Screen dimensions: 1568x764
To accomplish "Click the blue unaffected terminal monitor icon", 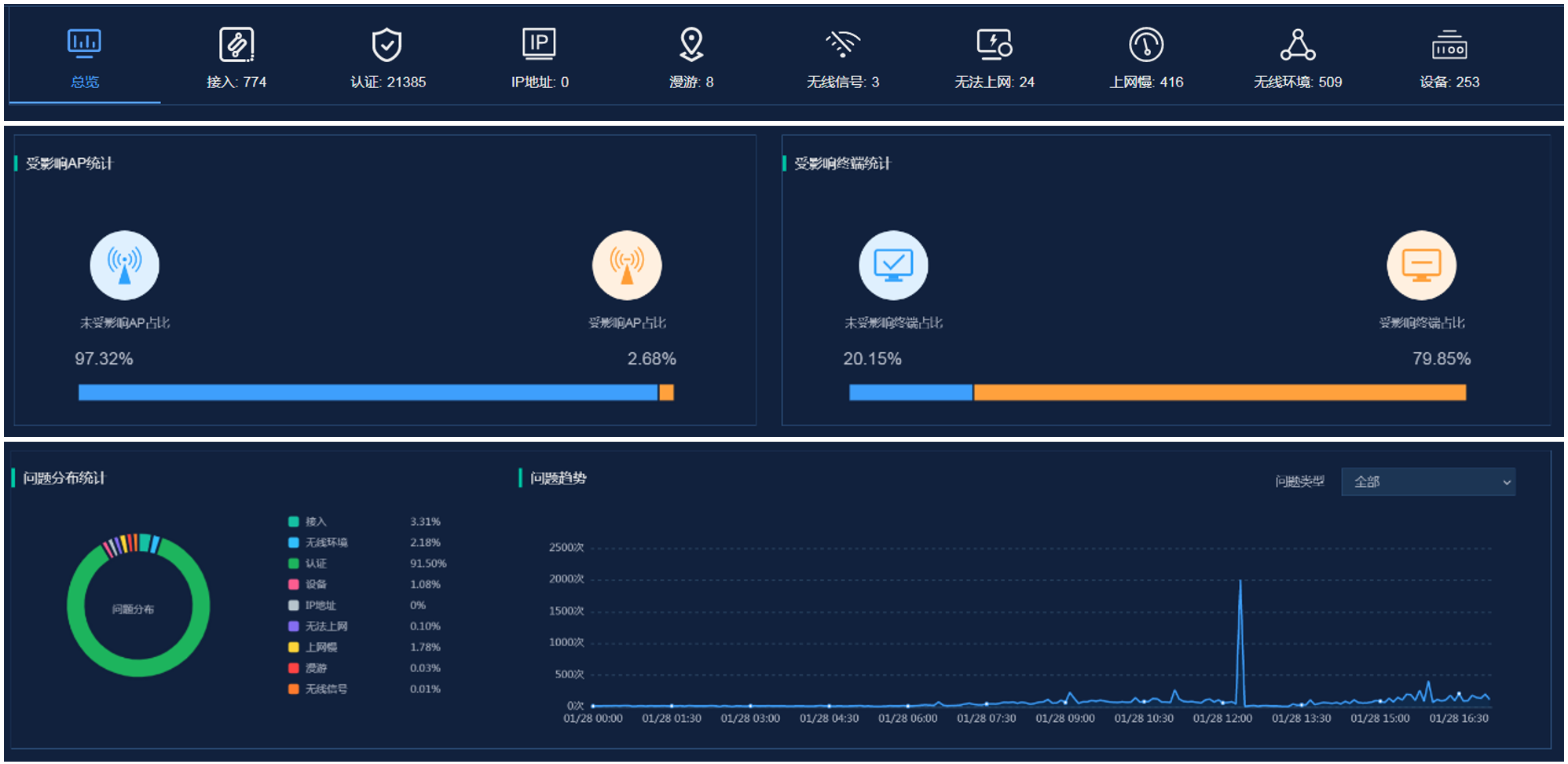I will pyautogui.click(x=893, y=266).
